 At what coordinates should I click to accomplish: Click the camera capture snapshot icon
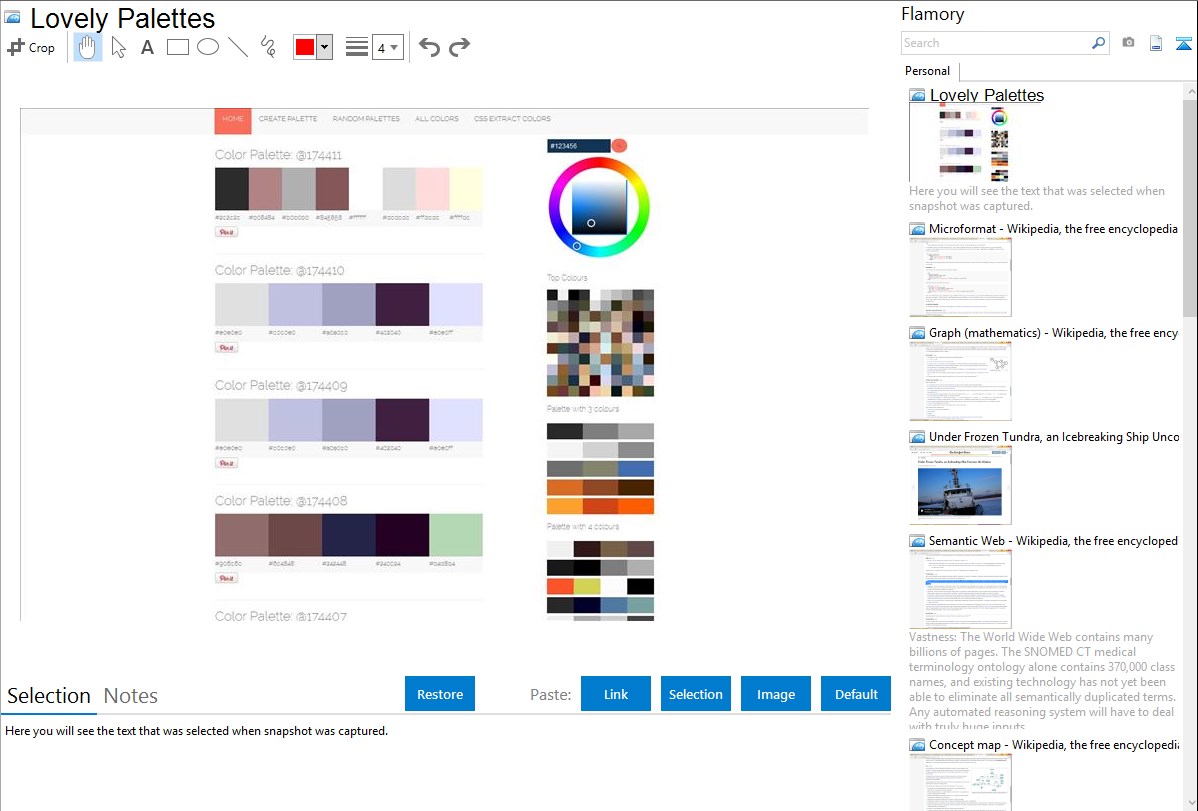tap(1128, 43)
